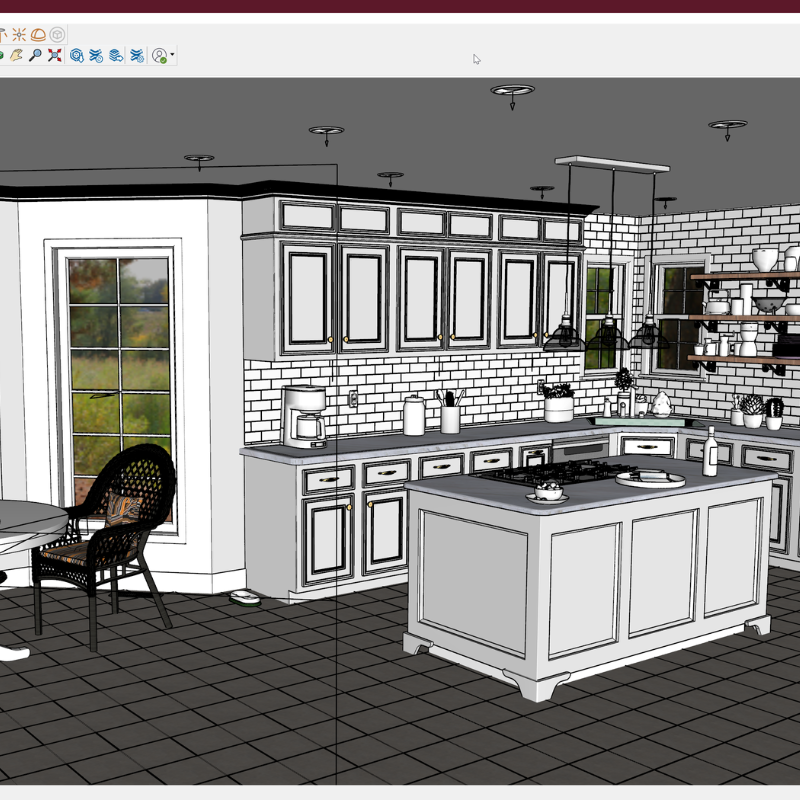The width and height of the screenshot is (800, 800).
Task: Select the Pan tool
Action: [x=15, y=56]
